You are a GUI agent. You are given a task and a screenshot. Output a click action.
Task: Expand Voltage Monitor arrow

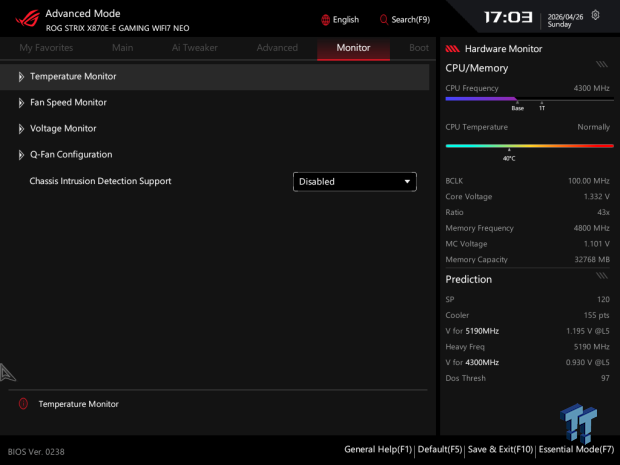[x=21, y=129]
